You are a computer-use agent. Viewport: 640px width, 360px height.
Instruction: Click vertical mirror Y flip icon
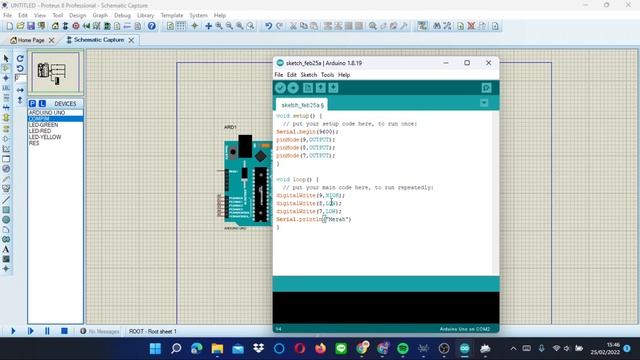[20, 100]
